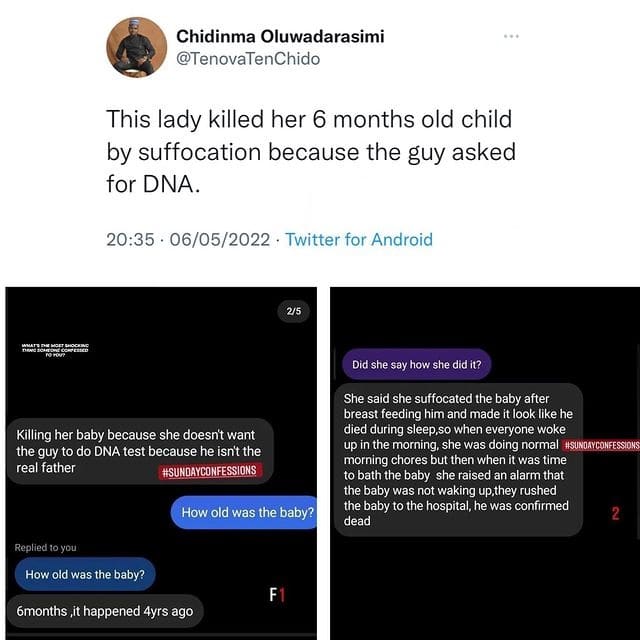Click the @TenovaTenChido handle
The width and height of the screenshot is (640, 640).
248,59
